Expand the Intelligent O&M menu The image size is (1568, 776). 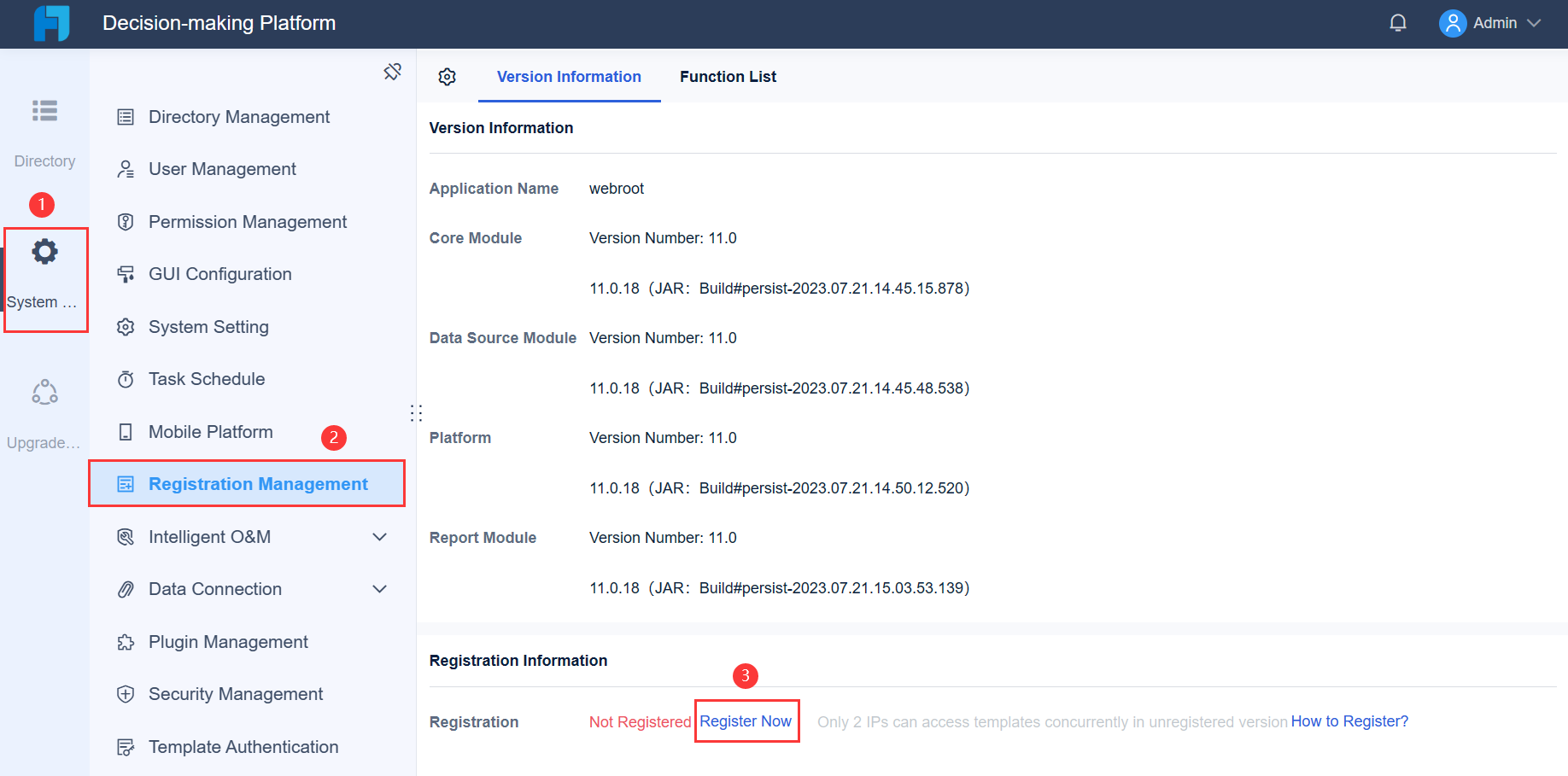tap(379, 536)
